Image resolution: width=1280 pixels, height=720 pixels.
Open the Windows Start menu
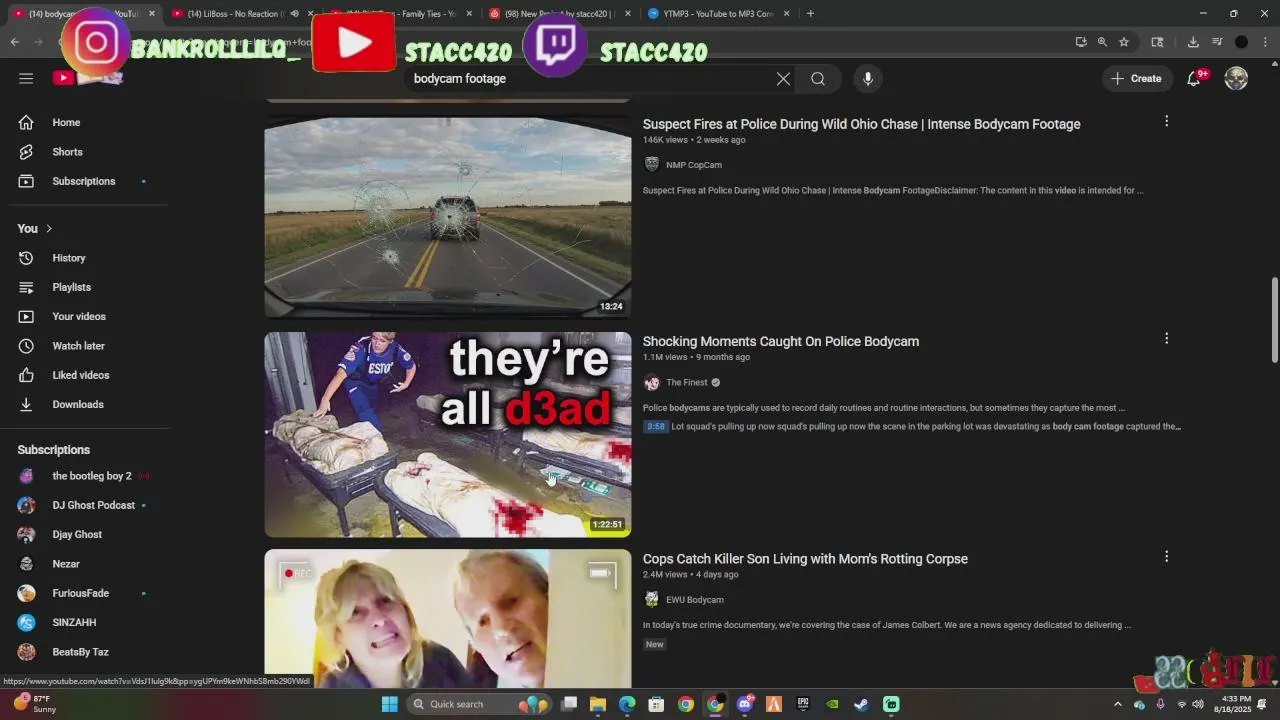coord(389,704)
